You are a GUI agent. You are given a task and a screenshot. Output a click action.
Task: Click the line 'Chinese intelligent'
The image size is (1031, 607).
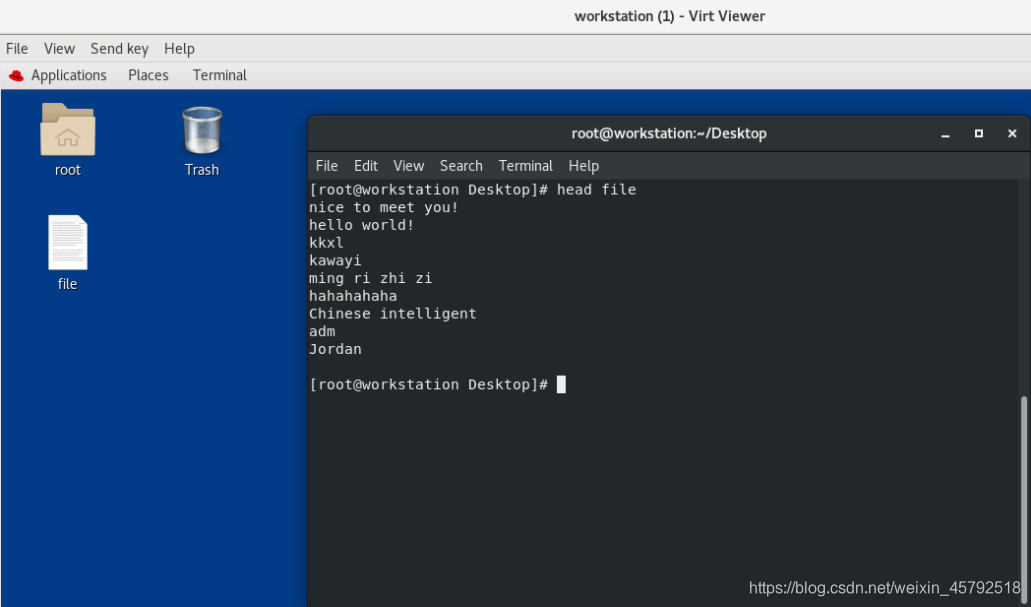[393, 314]
